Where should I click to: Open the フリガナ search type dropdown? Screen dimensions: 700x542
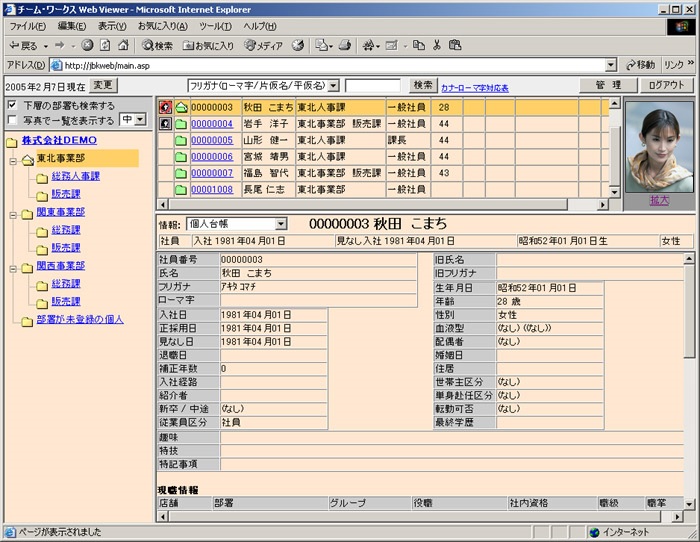click(334, 85)
